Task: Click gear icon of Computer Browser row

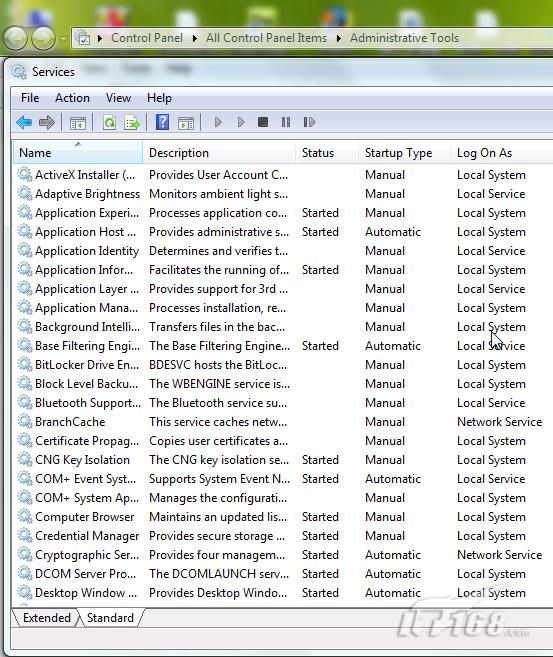Action: [25, 516]
